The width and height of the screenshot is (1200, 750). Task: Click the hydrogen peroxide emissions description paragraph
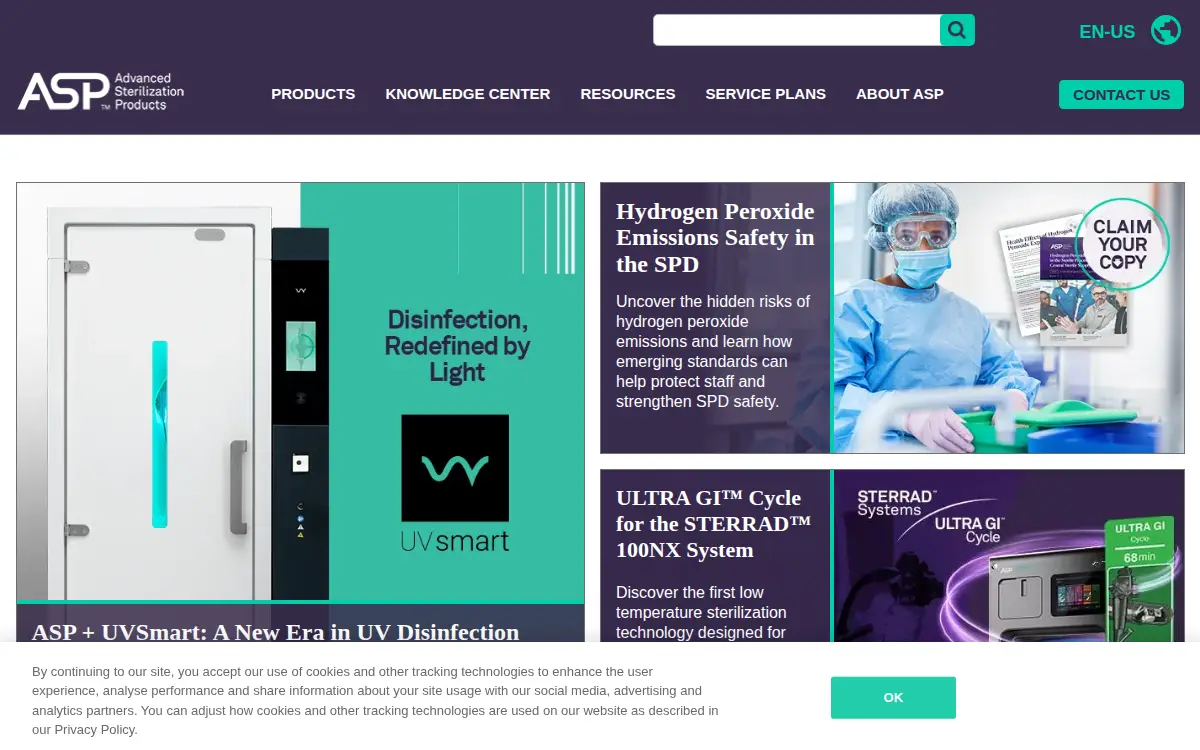pos(714,351)
